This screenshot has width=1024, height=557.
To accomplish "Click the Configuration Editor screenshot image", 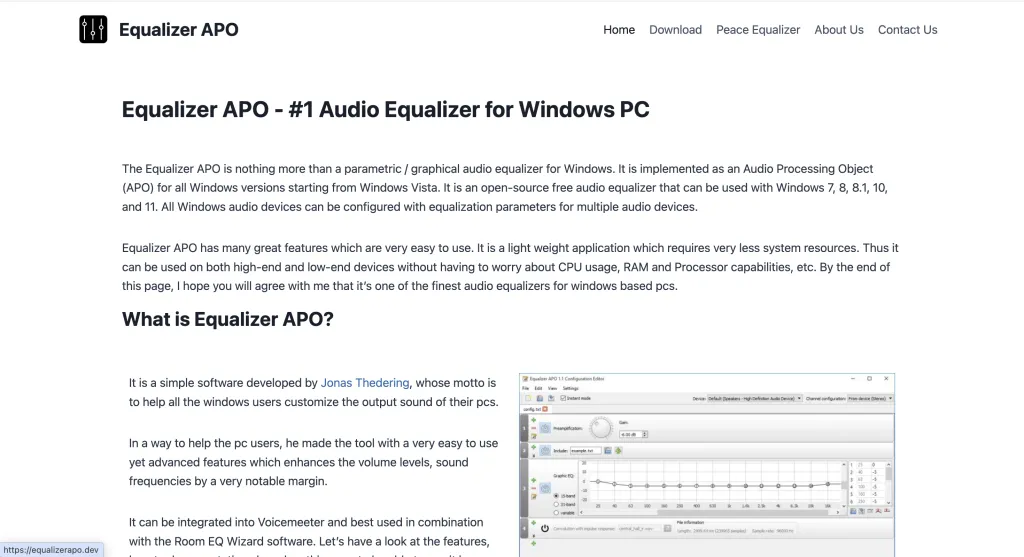I will click(707, 465).
